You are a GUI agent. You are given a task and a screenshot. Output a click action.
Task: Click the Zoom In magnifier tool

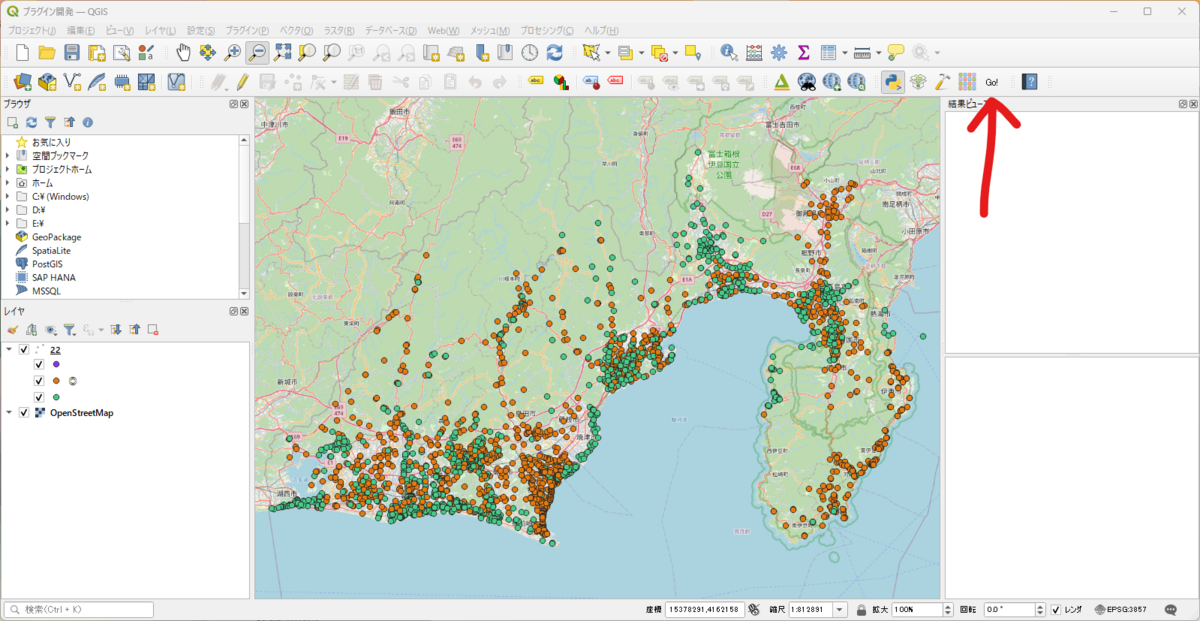coord(232,52)
